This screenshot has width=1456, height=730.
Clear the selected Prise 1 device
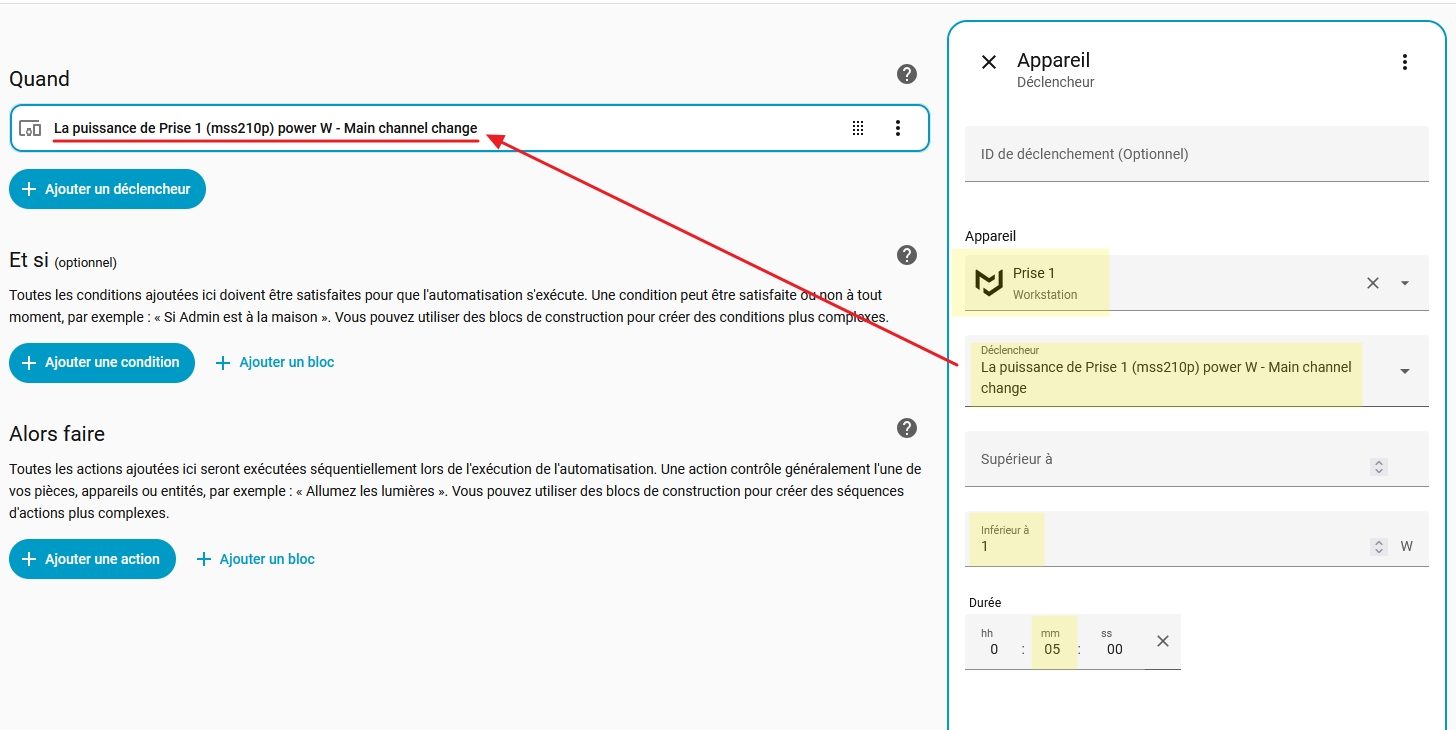[x=1373, y=283]
